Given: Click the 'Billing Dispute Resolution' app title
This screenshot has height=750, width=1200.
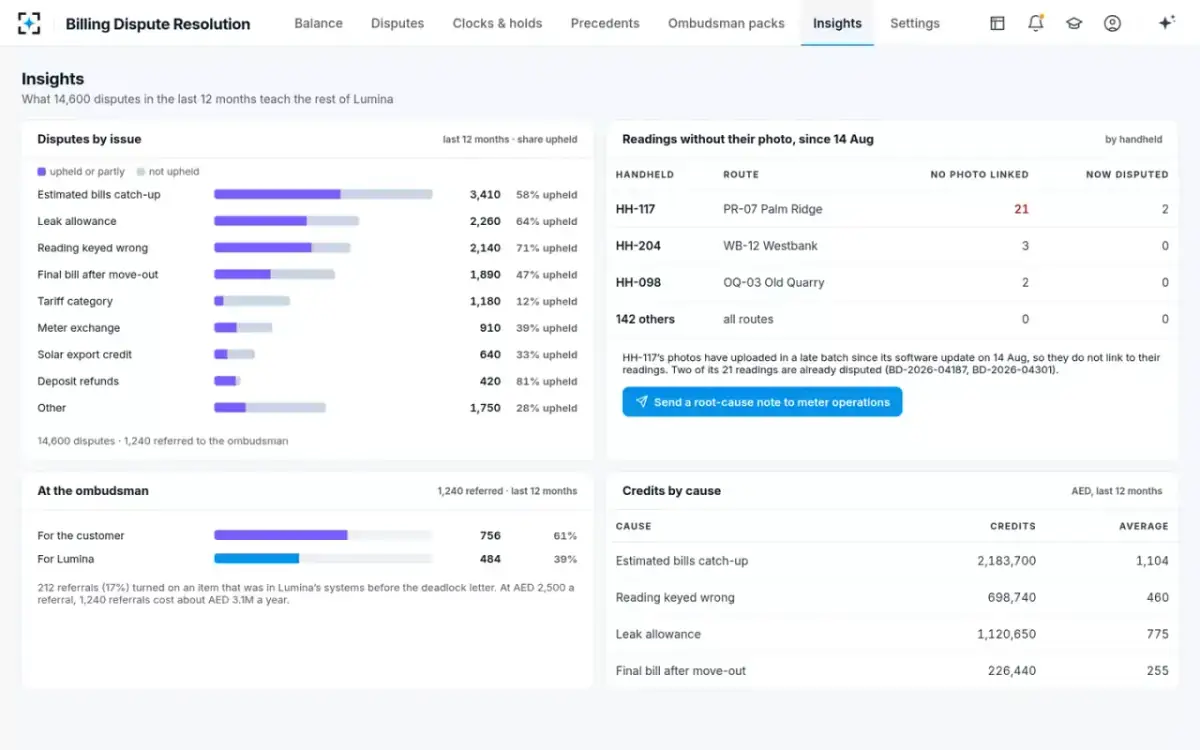Looking at the screenshot, I should pyautogui.click(x=158, y=23).
